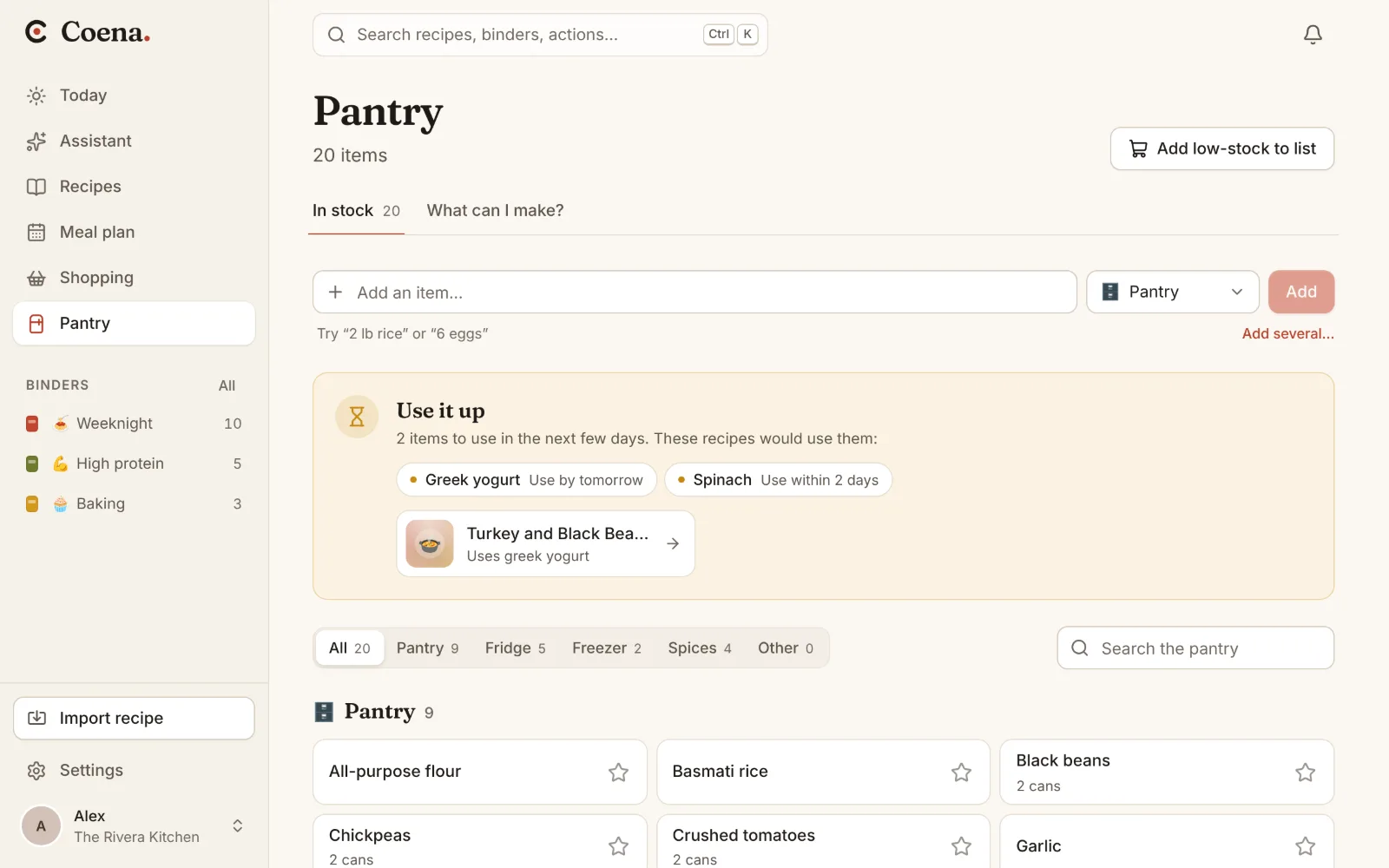
Task: Click the Add button
Action: (x=1300, y=292)
